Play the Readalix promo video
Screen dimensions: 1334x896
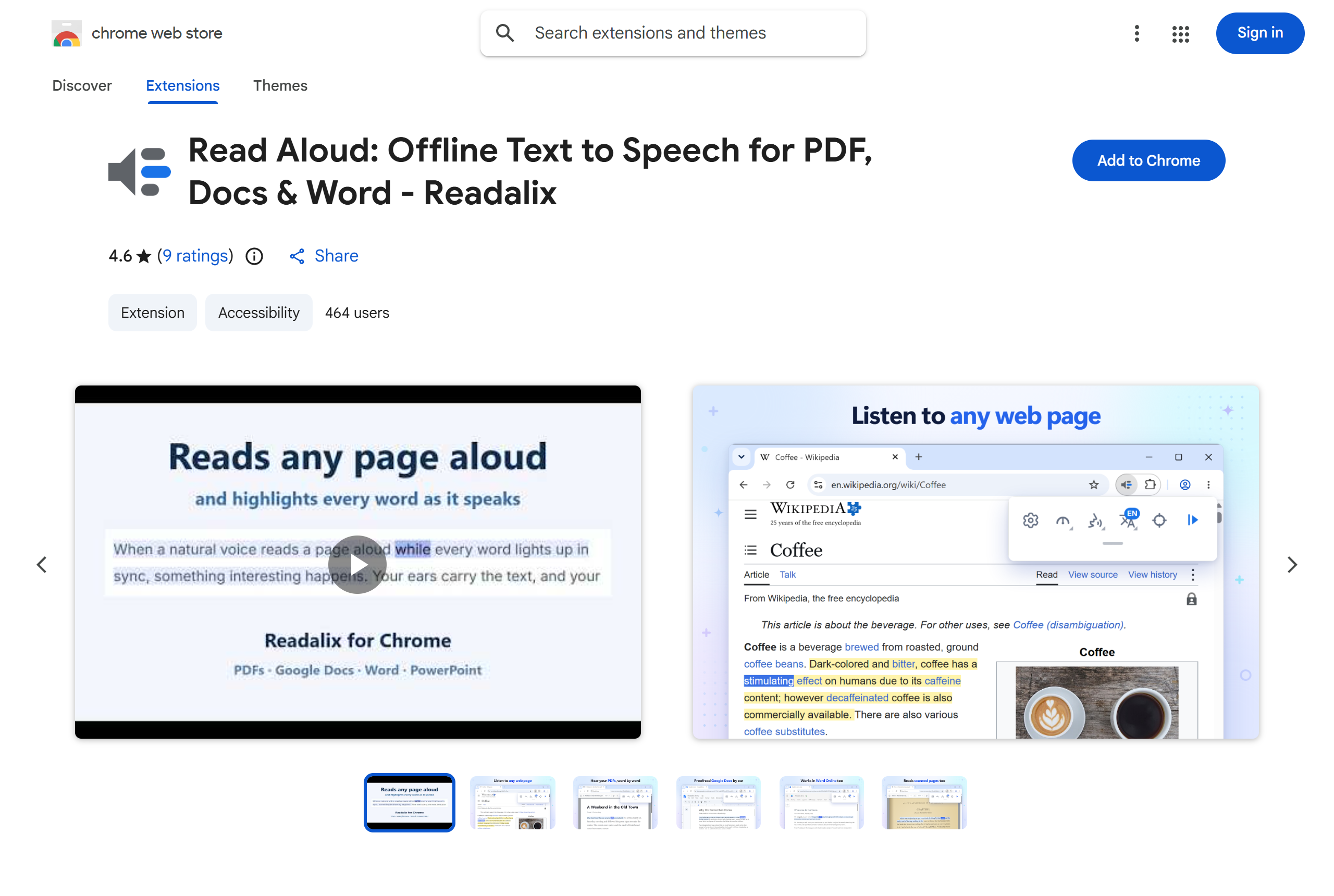click(x=357, y=565)
